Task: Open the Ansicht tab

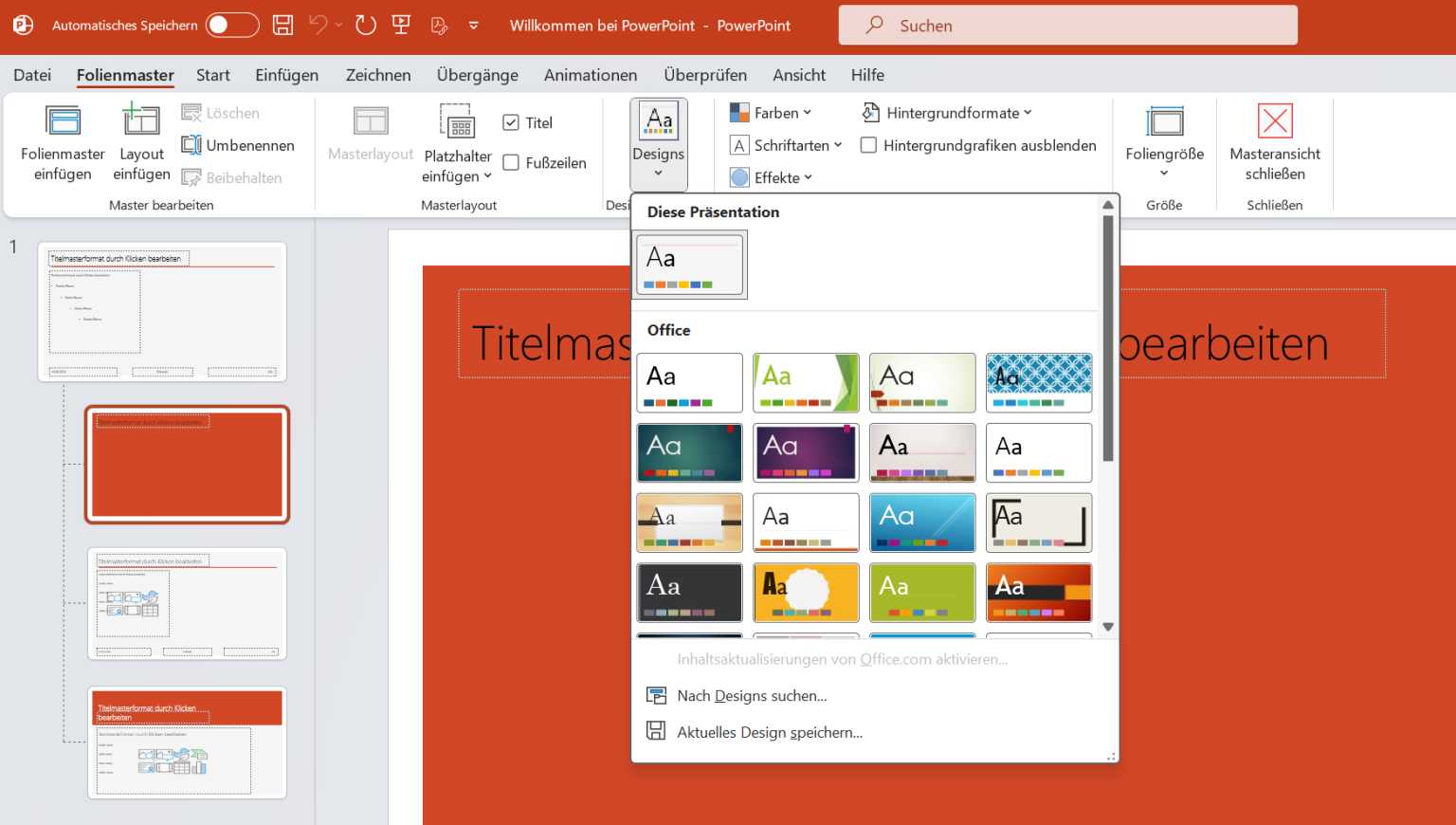Action: point(799,75)
